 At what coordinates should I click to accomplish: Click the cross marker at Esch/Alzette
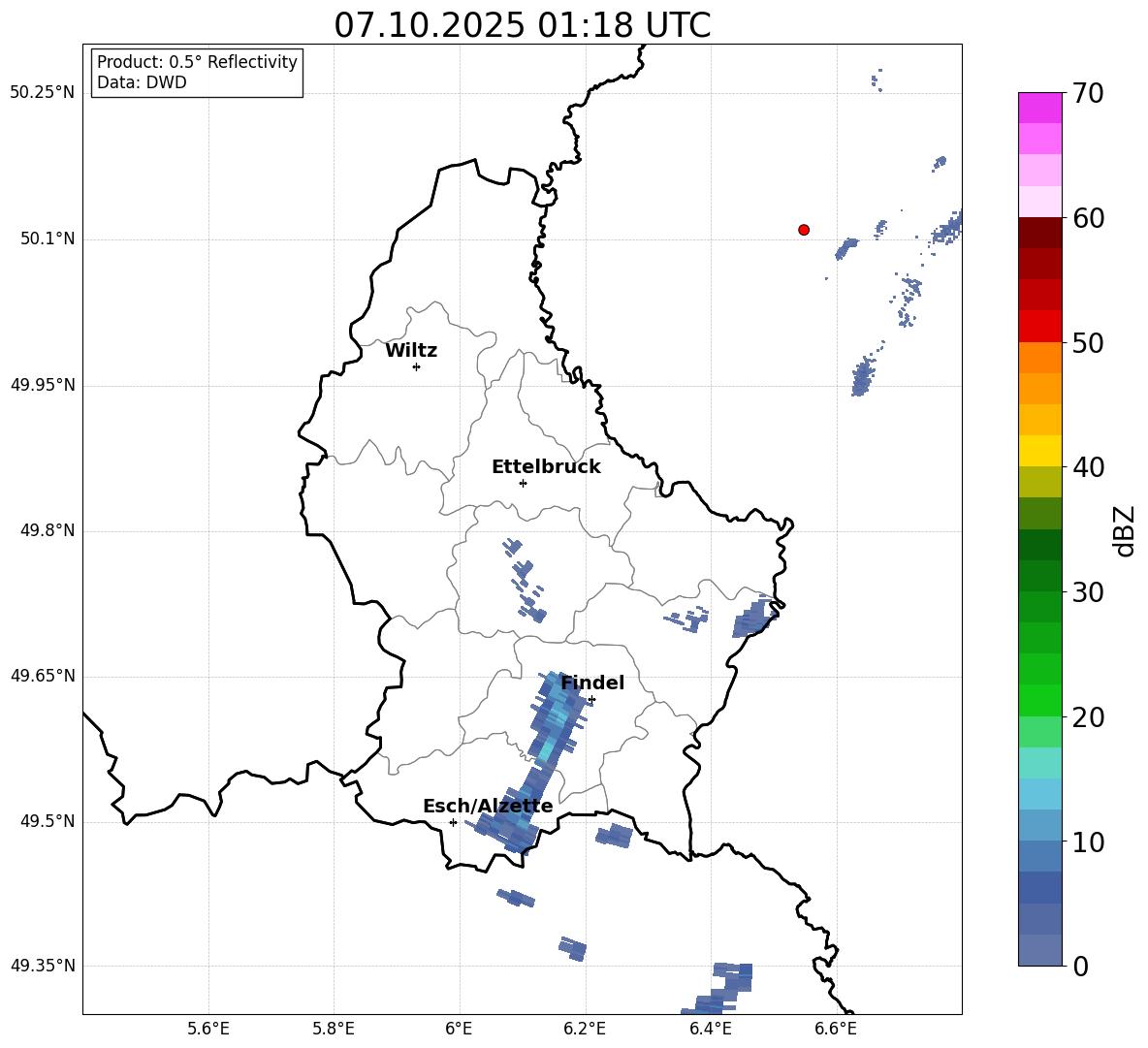pos(453,822)
